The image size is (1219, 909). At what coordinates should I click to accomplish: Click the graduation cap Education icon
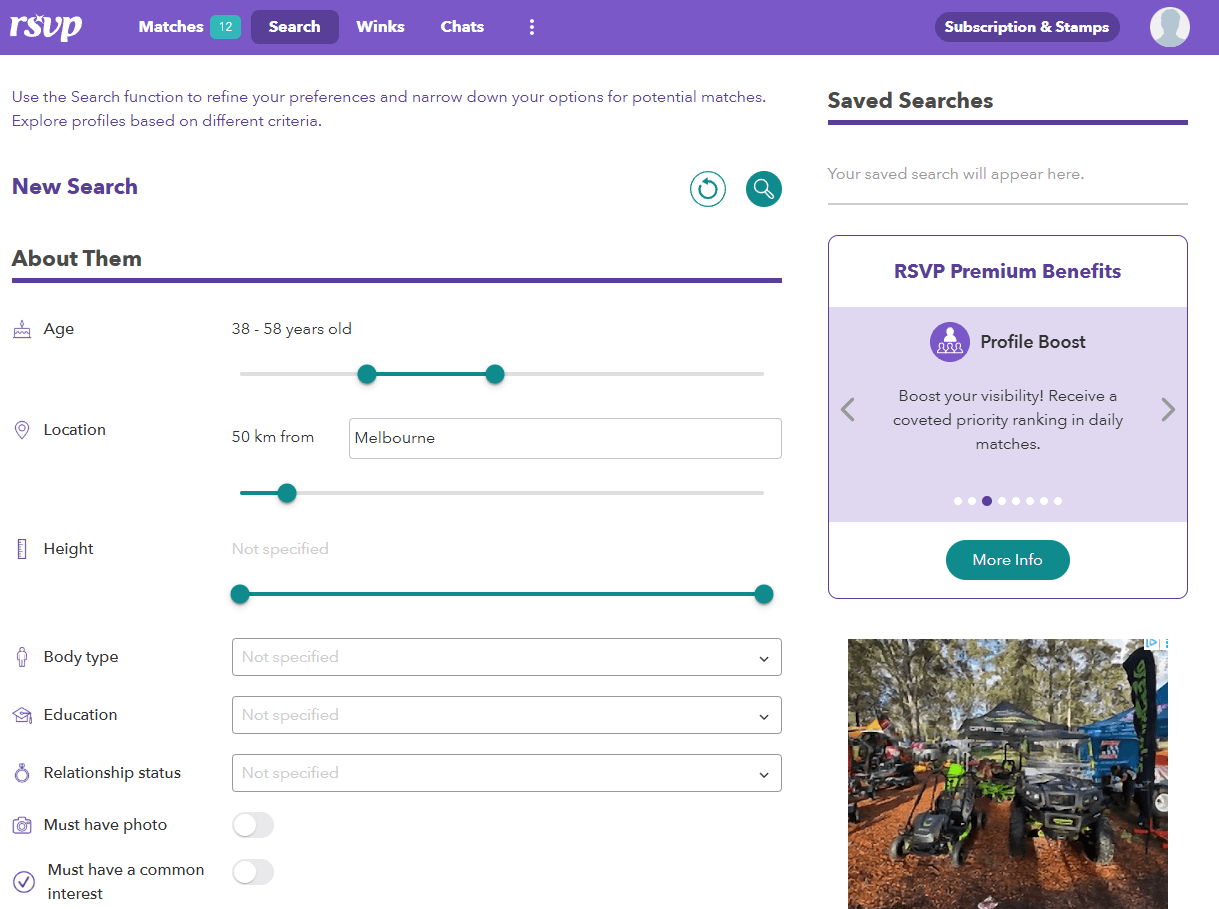point(21,714)
